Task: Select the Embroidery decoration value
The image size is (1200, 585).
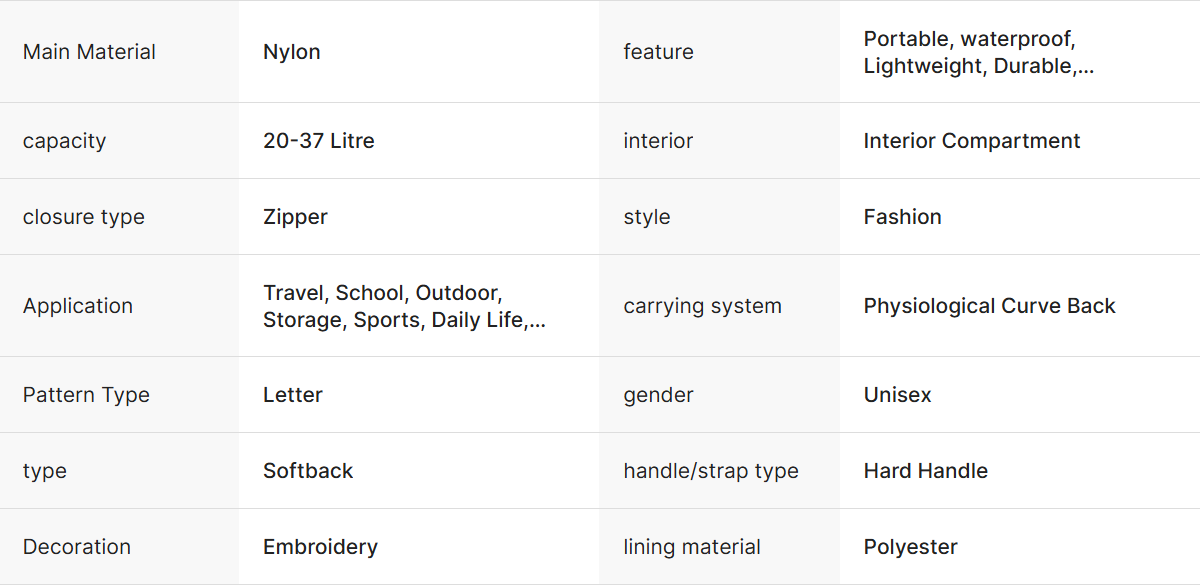Action: click(x=320, y=547)
